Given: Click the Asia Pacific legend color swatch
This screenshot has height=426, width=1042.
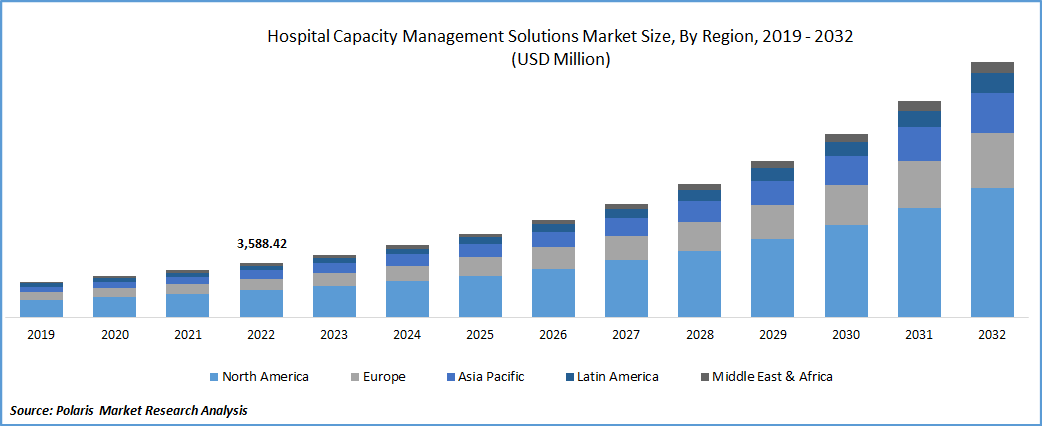Looking at the screenshot, I should tap(450, 377).
